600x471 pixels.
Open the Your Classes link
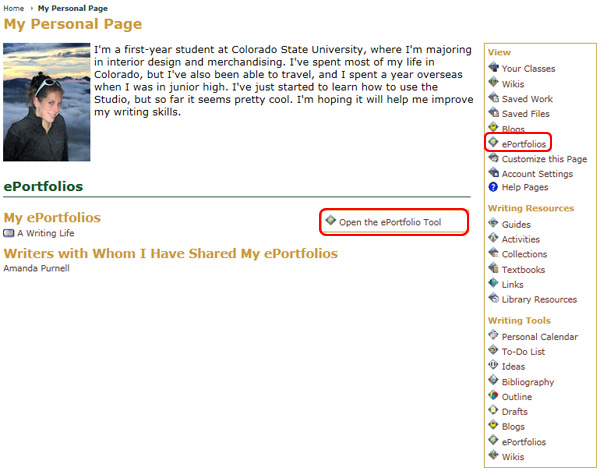(x=528, y=69)
